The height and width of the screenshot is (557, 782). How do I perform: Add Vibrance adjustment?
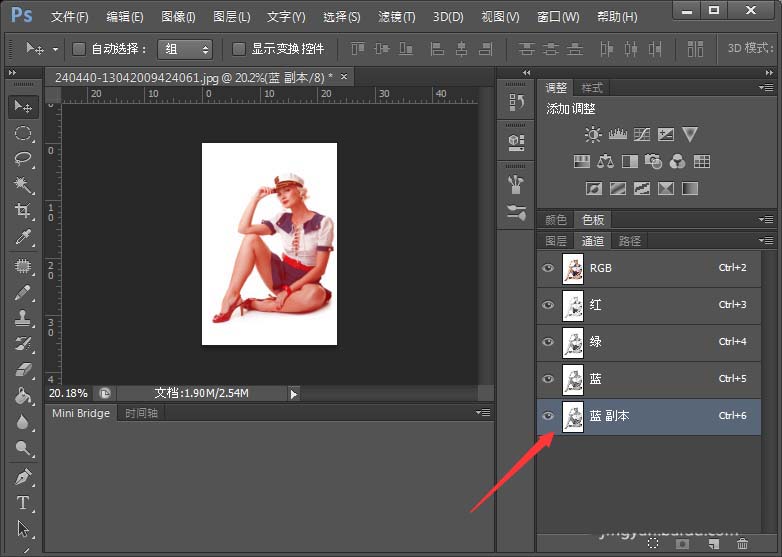690,134
